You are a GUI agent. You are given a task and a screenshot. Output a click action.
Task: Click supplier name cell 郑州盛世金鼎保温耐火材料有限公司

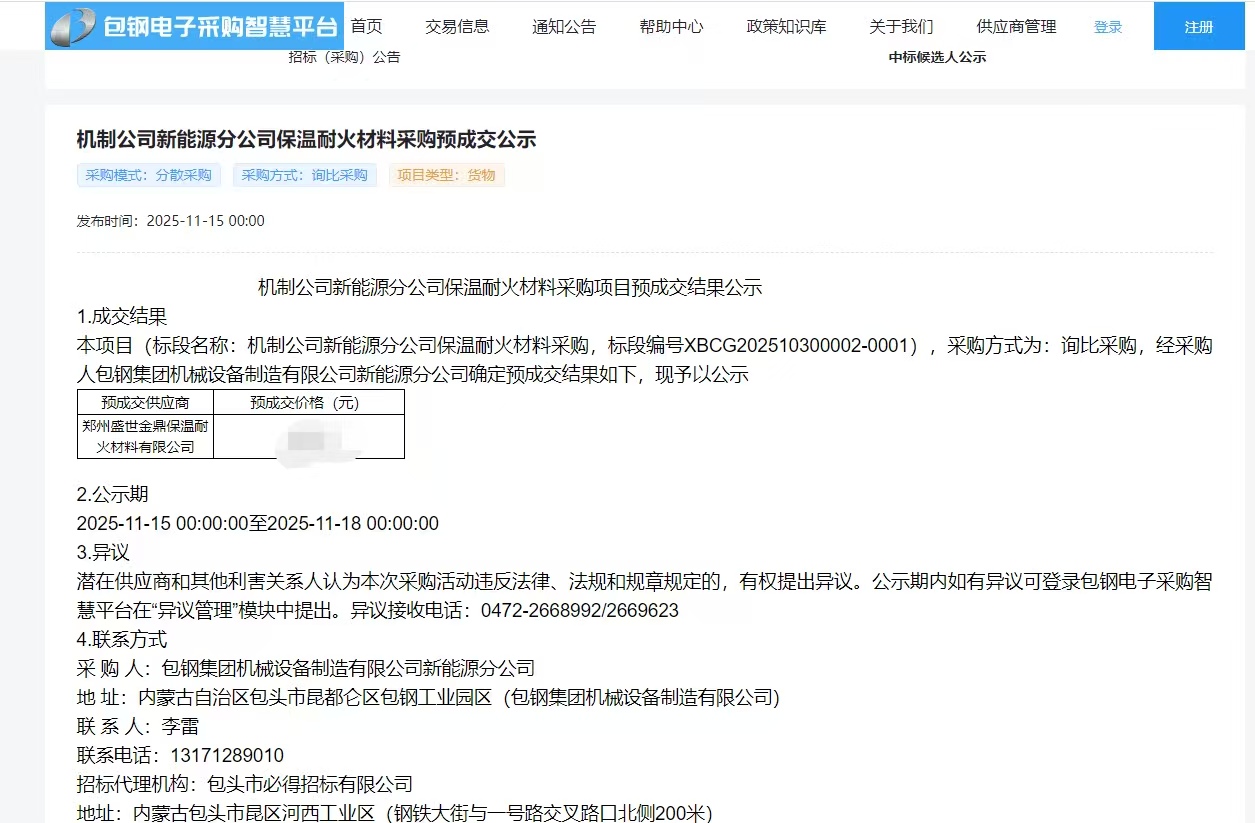click(x=145, y=437)
